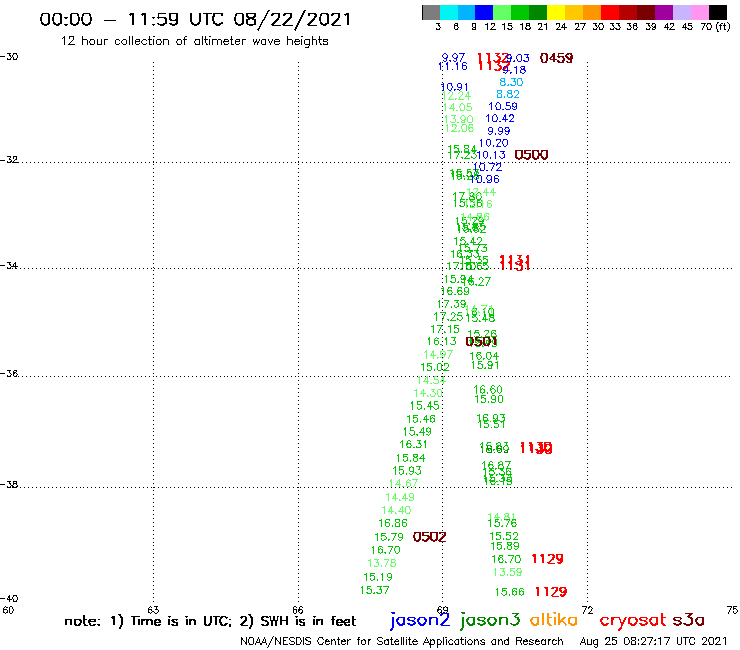Click the wave height value '15.45'
Screen dimensions: 740x650
[x=424, y=406]
